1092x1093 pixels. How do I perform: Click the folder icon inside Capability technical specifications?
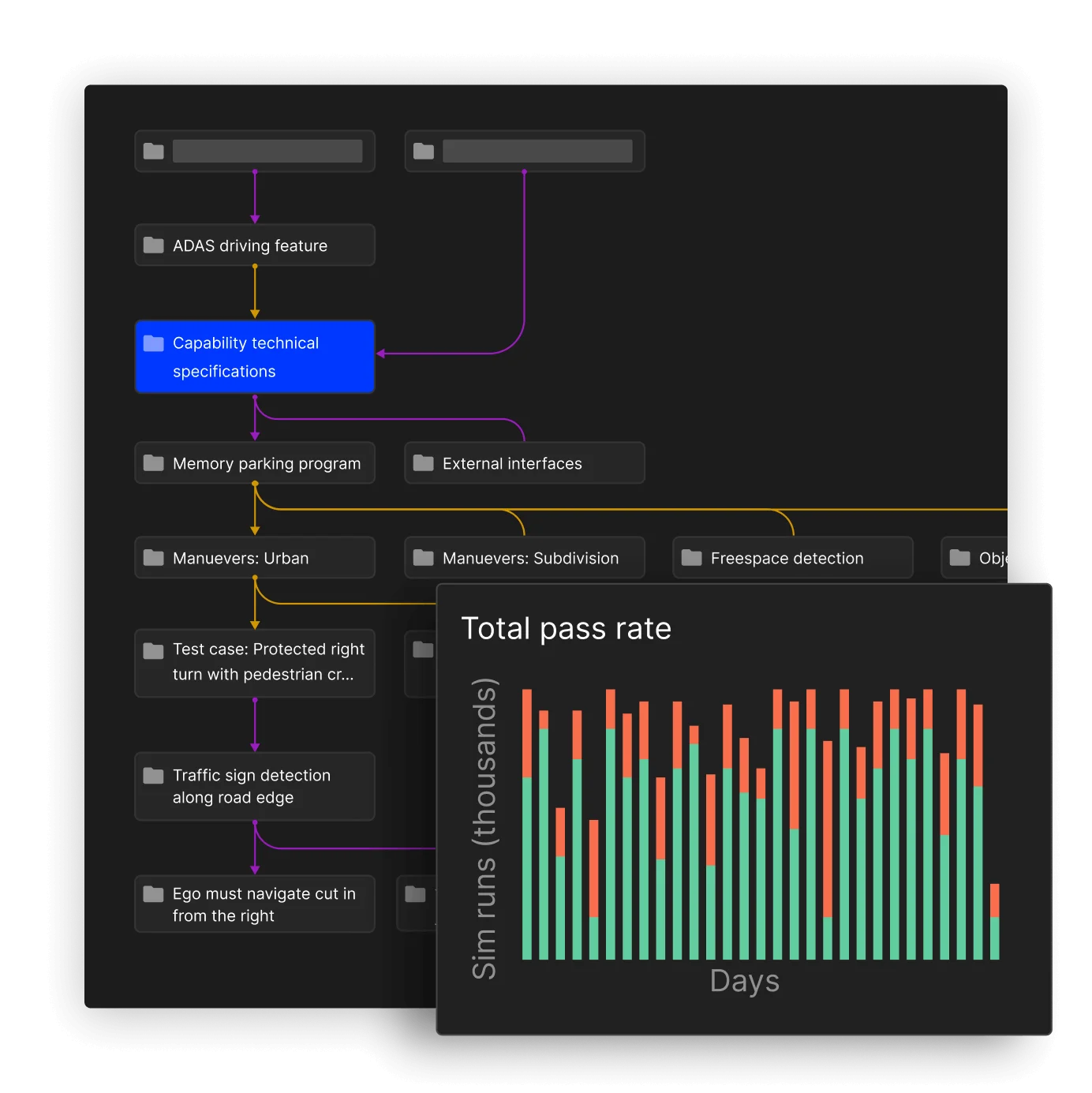coord(155,342)
